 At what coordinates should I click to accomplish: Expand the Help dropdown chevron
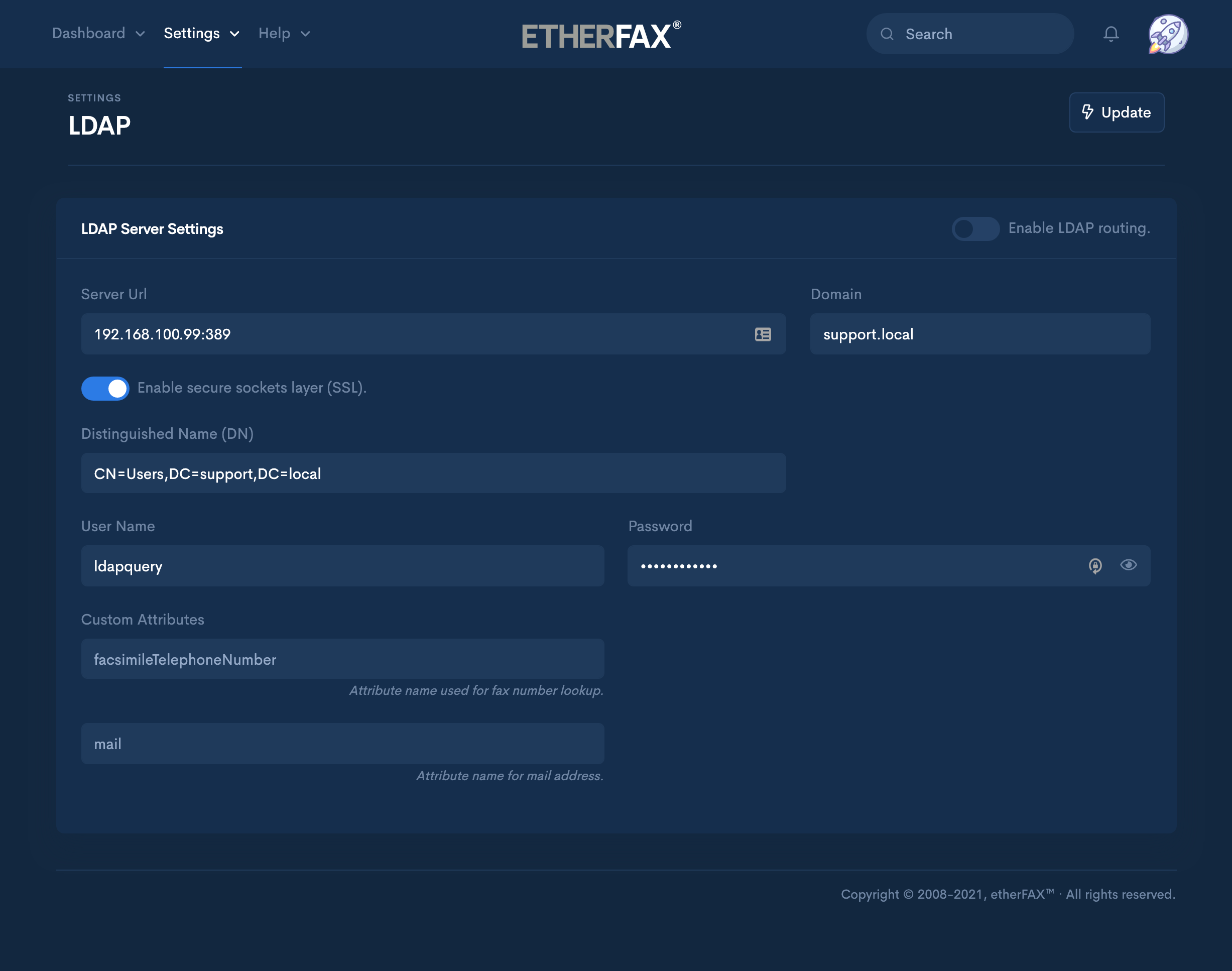point(305,34)
